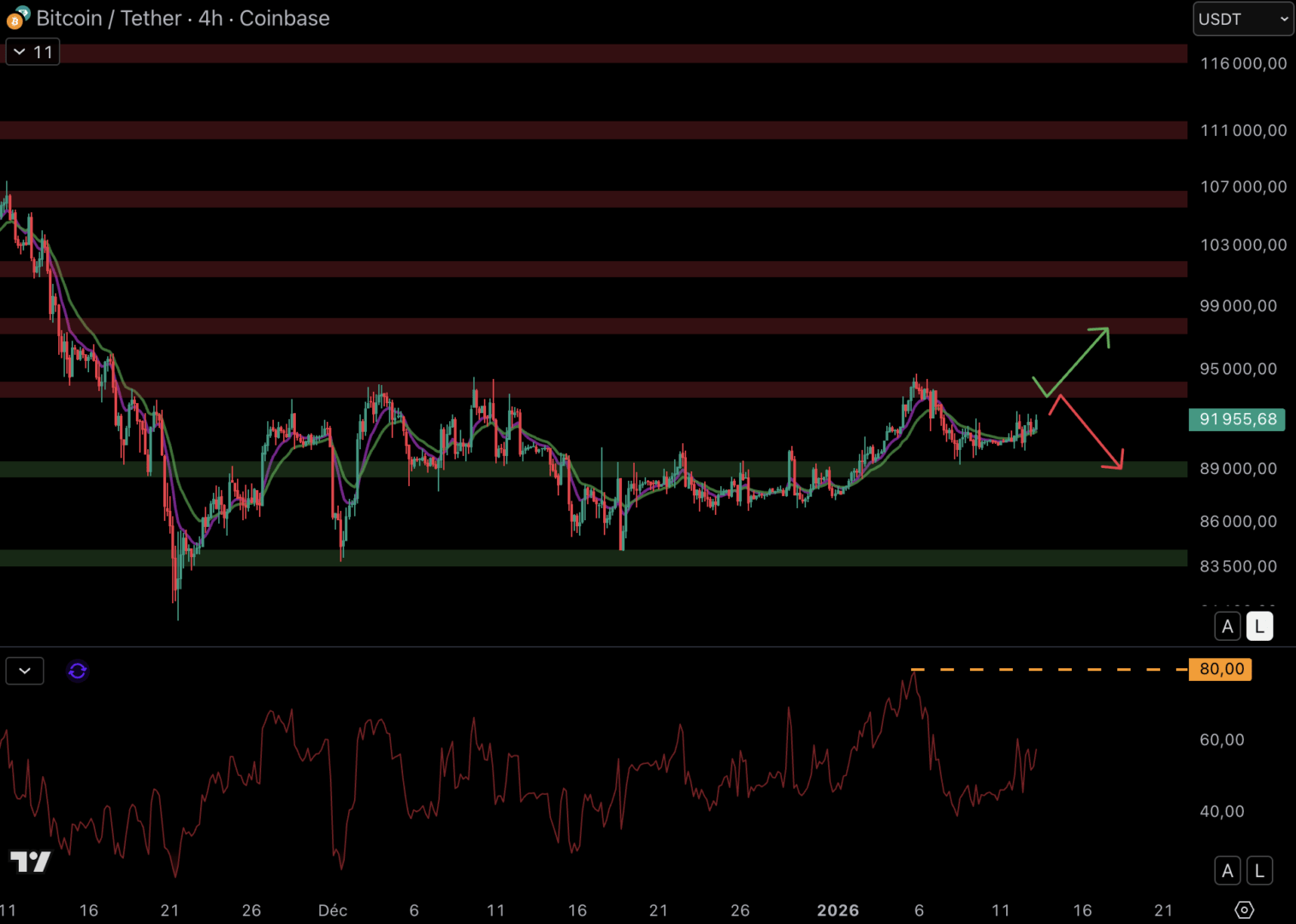Click the Bitcoin symbol logo icon

(x=17, y=18)
